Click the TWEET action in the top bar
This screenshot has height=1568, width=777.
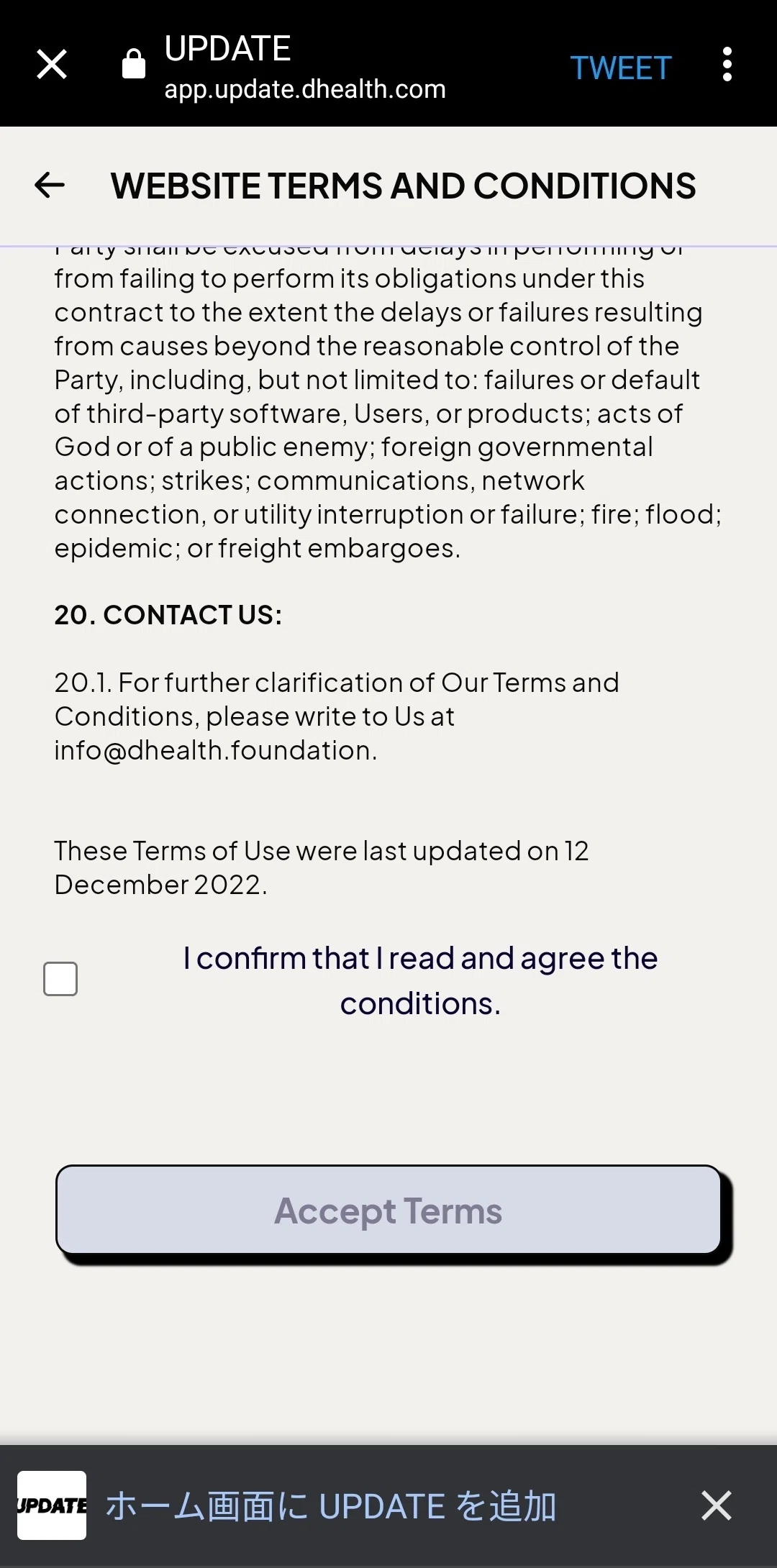tap(621, 68)
